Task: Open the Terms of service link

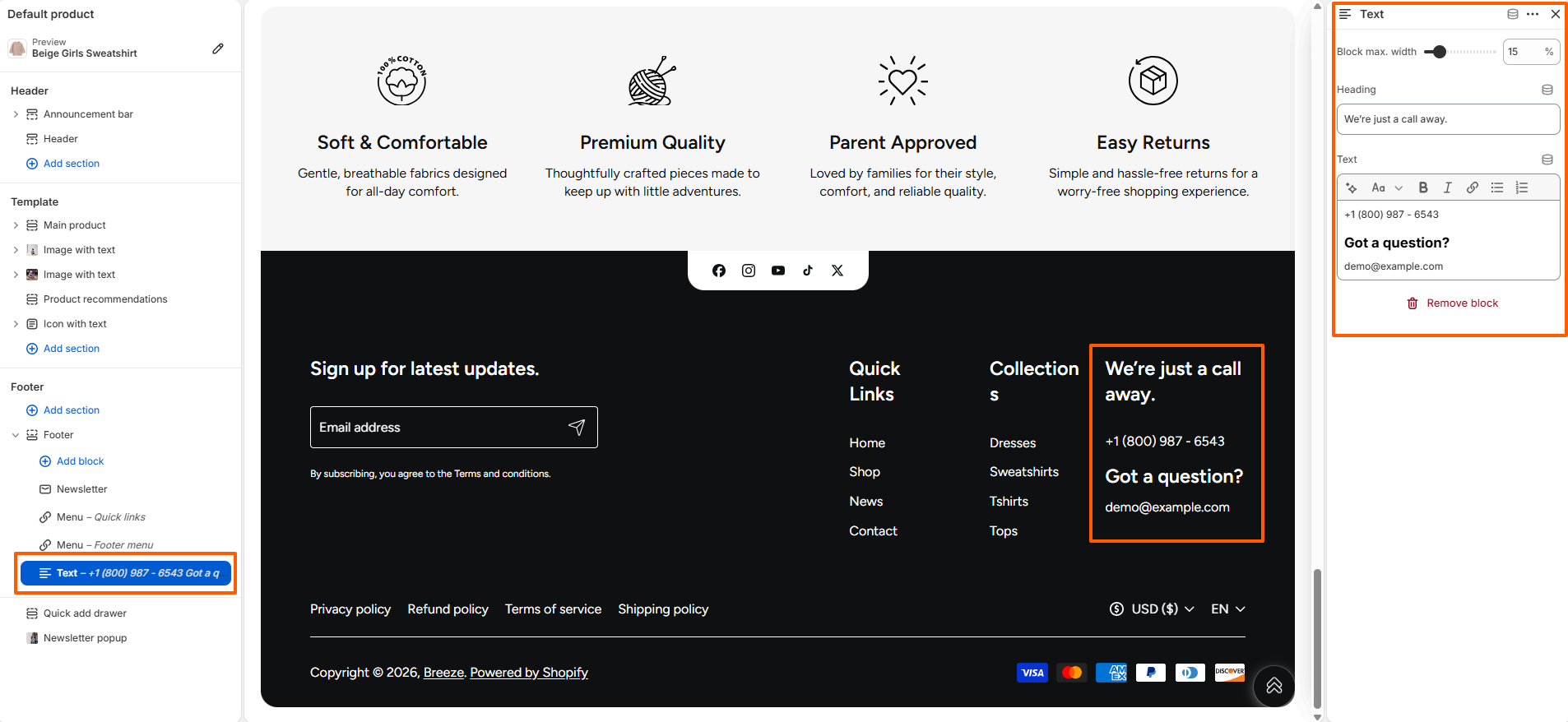Action: click(x=554, y=609)
